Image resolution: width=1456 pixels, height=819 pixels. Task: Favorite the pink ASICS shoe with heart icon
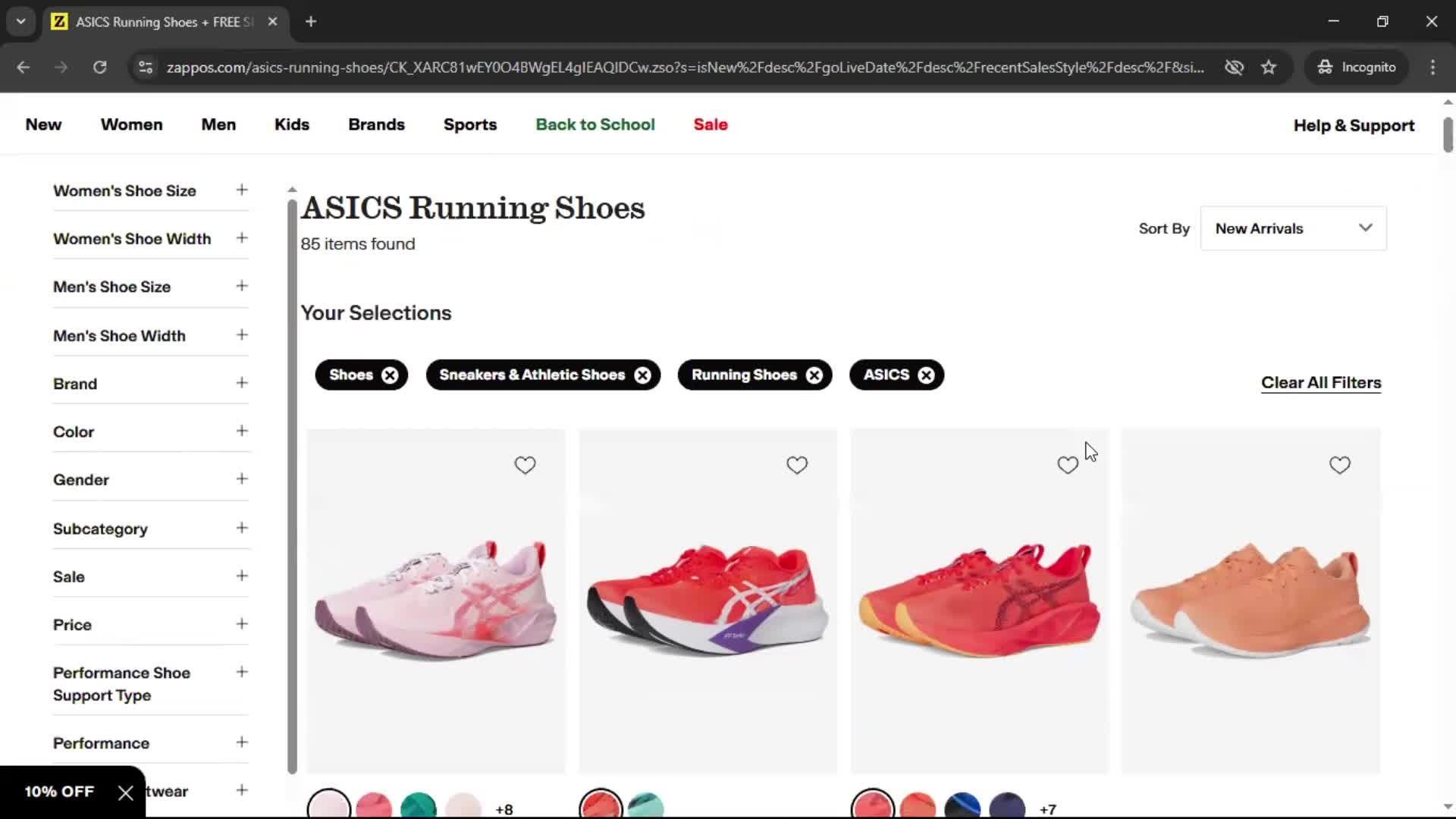tap(525, 465)
